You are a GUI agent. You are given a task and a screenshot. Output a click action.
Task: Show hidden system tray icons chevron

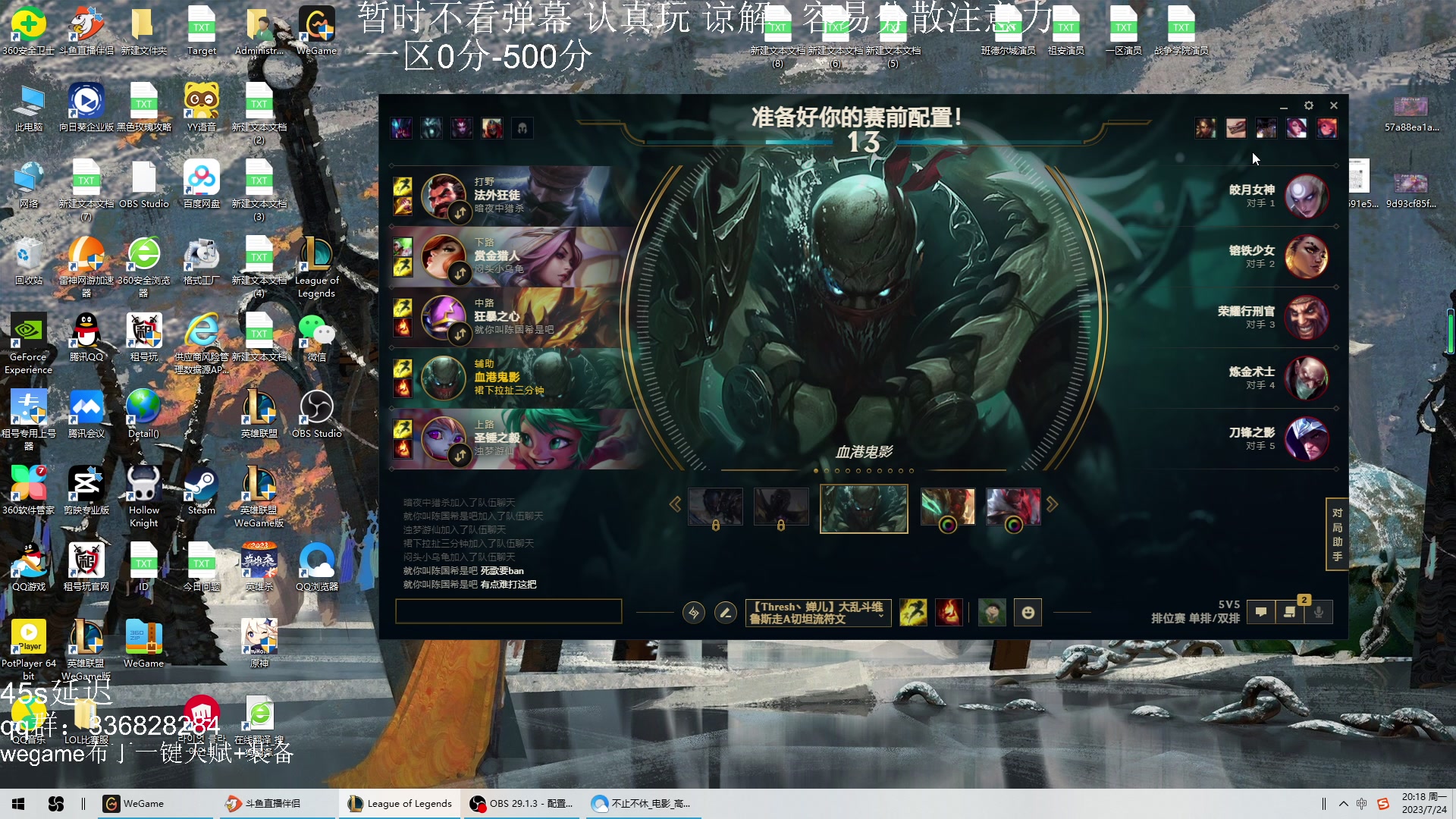coord(1343,804)
